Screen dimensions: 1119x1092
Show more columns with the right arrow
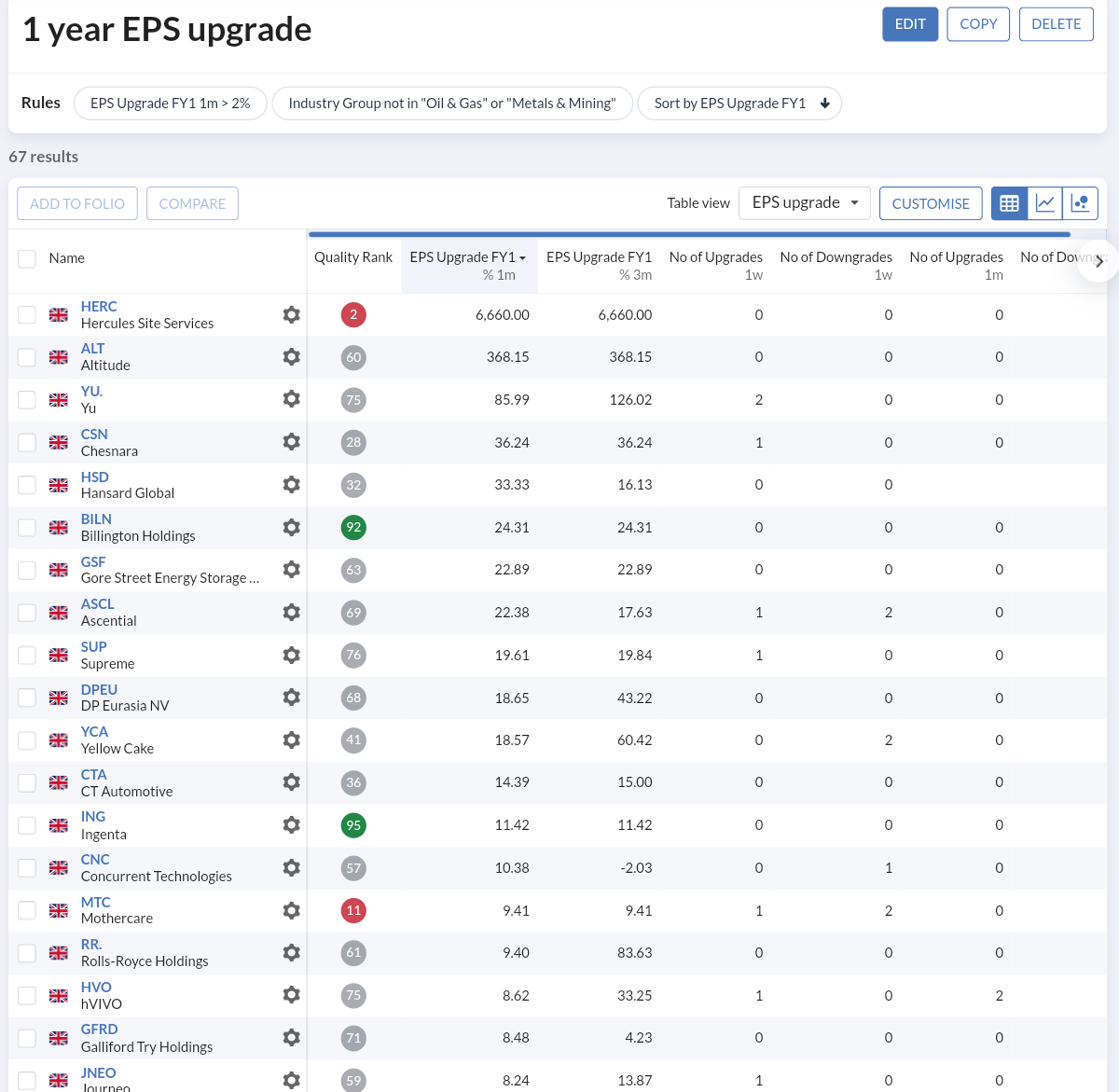1099,261
